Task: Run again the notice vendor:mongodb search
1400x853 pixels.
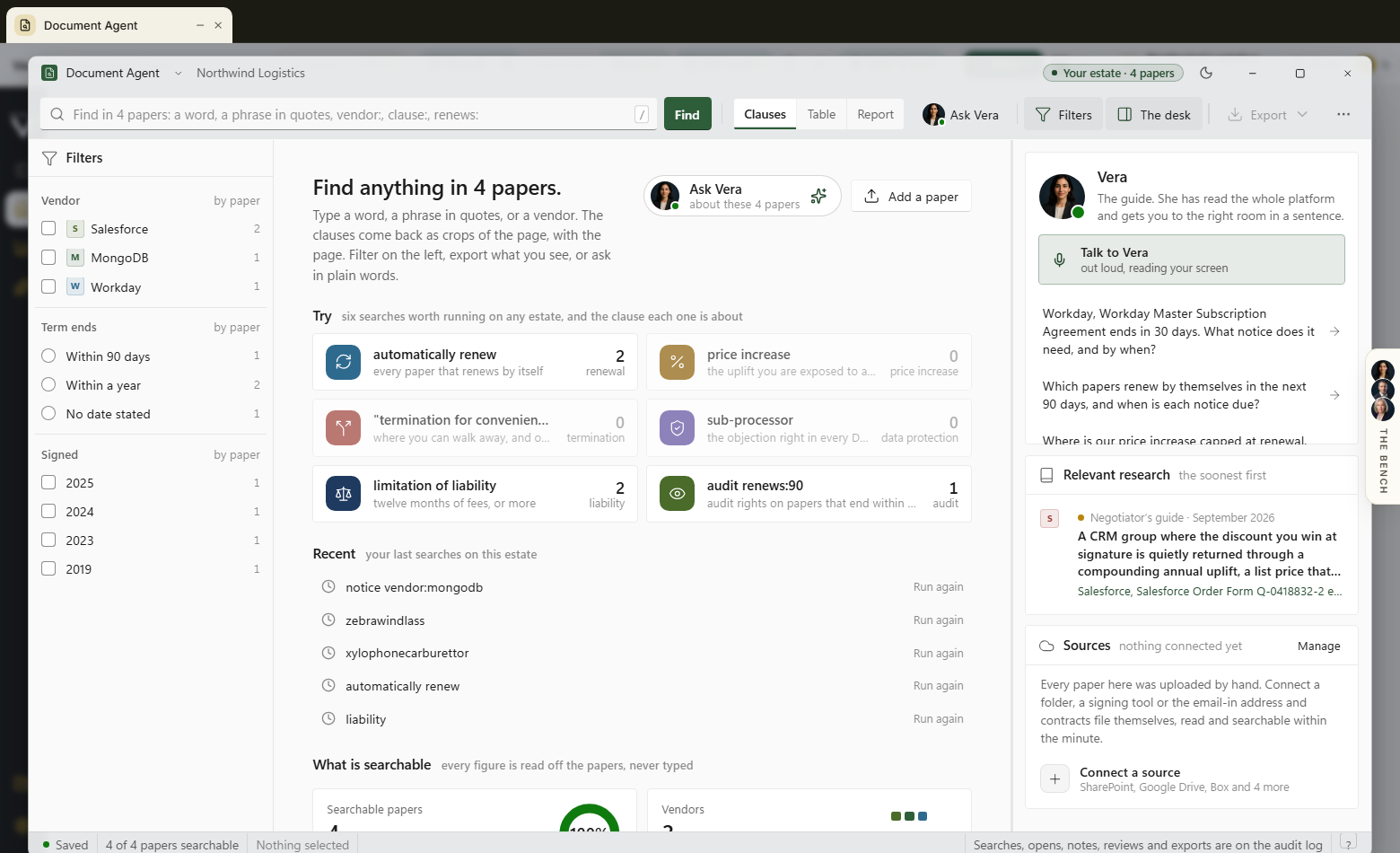Action: [938, 586]
